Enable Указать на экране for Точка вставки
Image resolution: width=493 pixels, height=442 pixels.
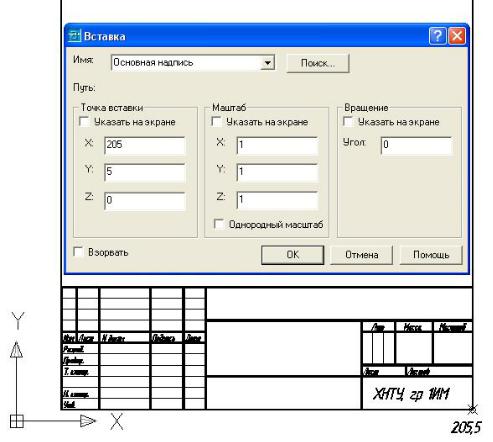tap(84, 121)
